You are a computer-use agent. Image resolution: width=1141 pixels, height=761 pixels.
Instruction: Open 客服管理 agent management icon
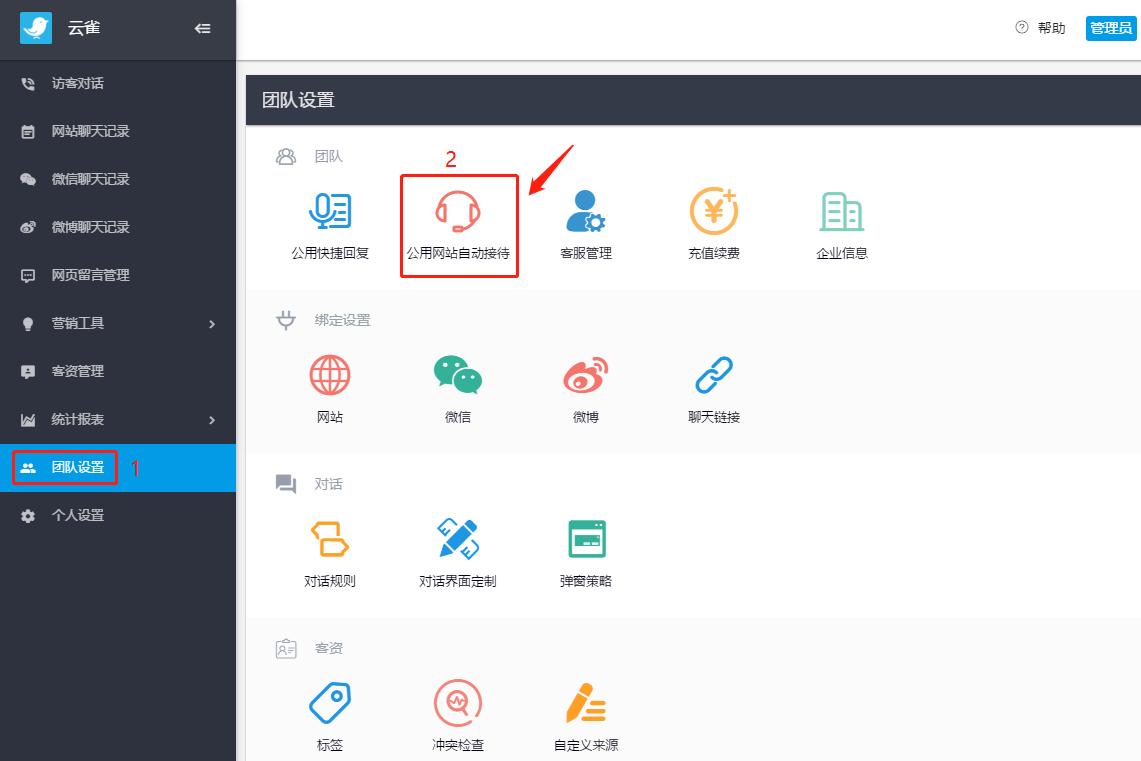586,211
